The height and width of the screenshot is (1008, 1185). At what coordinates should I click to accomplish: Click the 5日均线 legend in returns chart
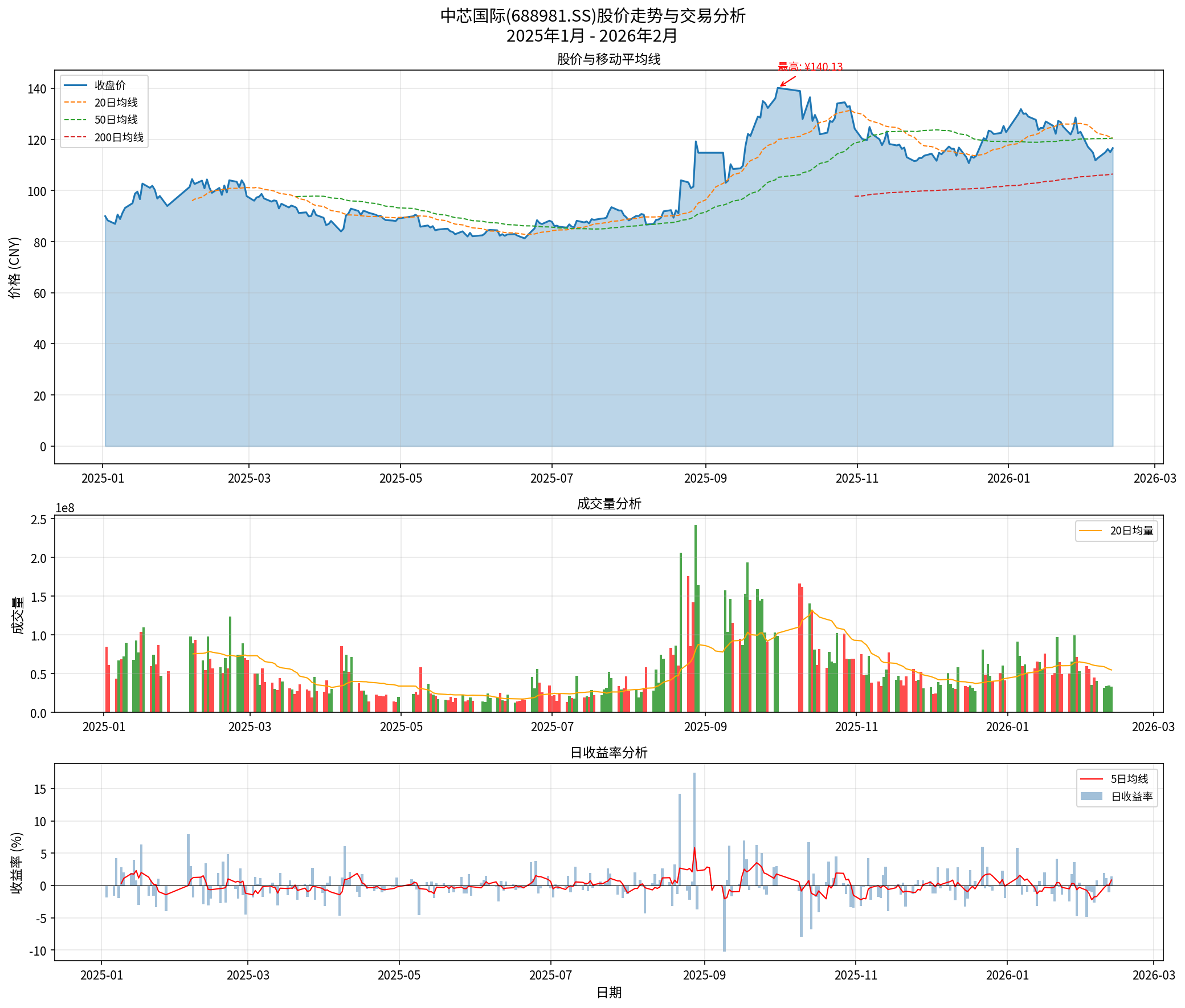coord(1129,780)
